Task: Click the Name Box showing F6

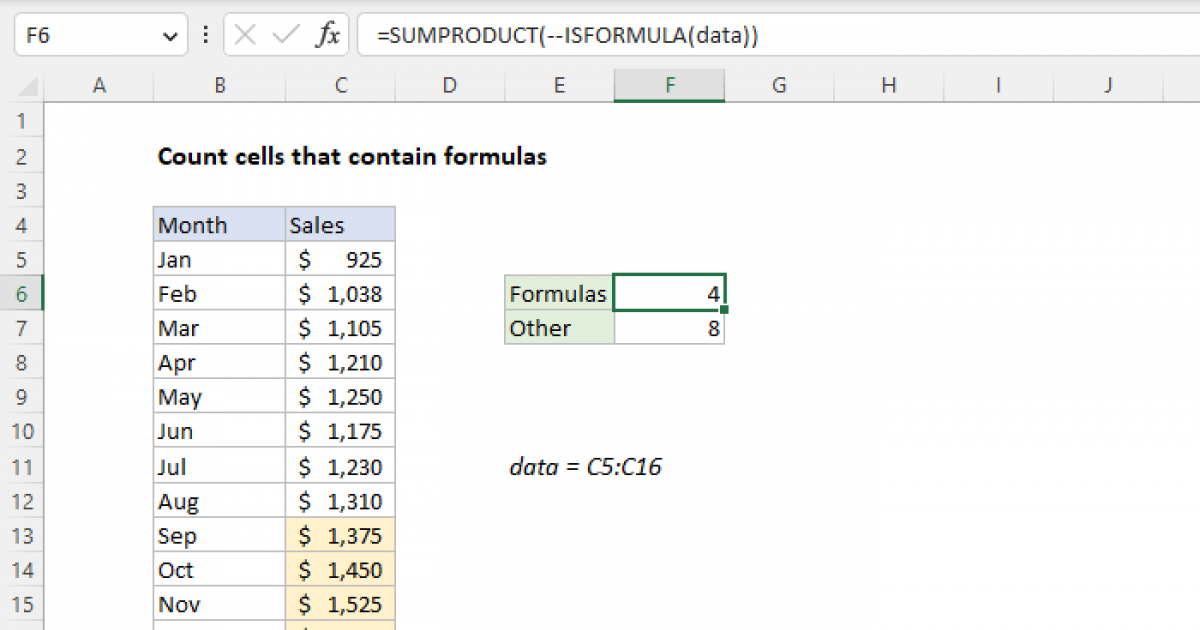Action: pyautogui.click(x=99, y=36)
